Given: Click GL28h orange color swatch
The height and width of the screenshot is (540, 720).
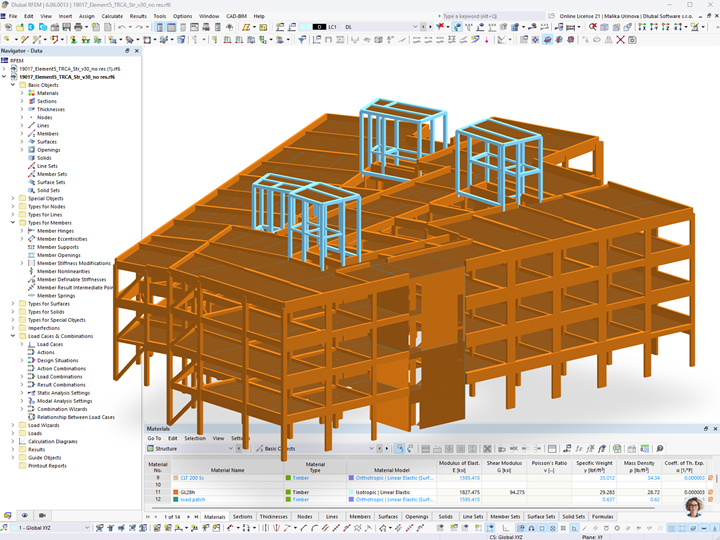Looking at the screenshot, I should tap(175, 492).
